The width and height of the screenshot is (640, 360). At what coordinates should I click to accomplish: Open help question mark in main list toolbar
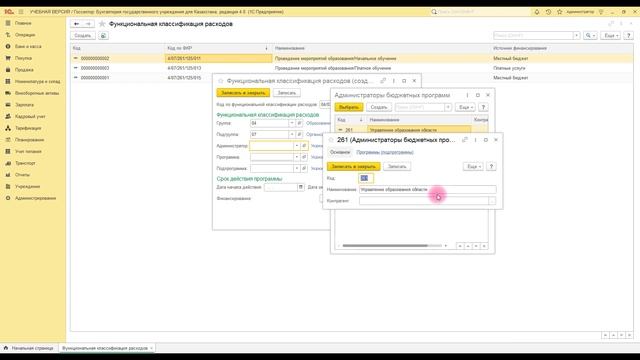629,36
